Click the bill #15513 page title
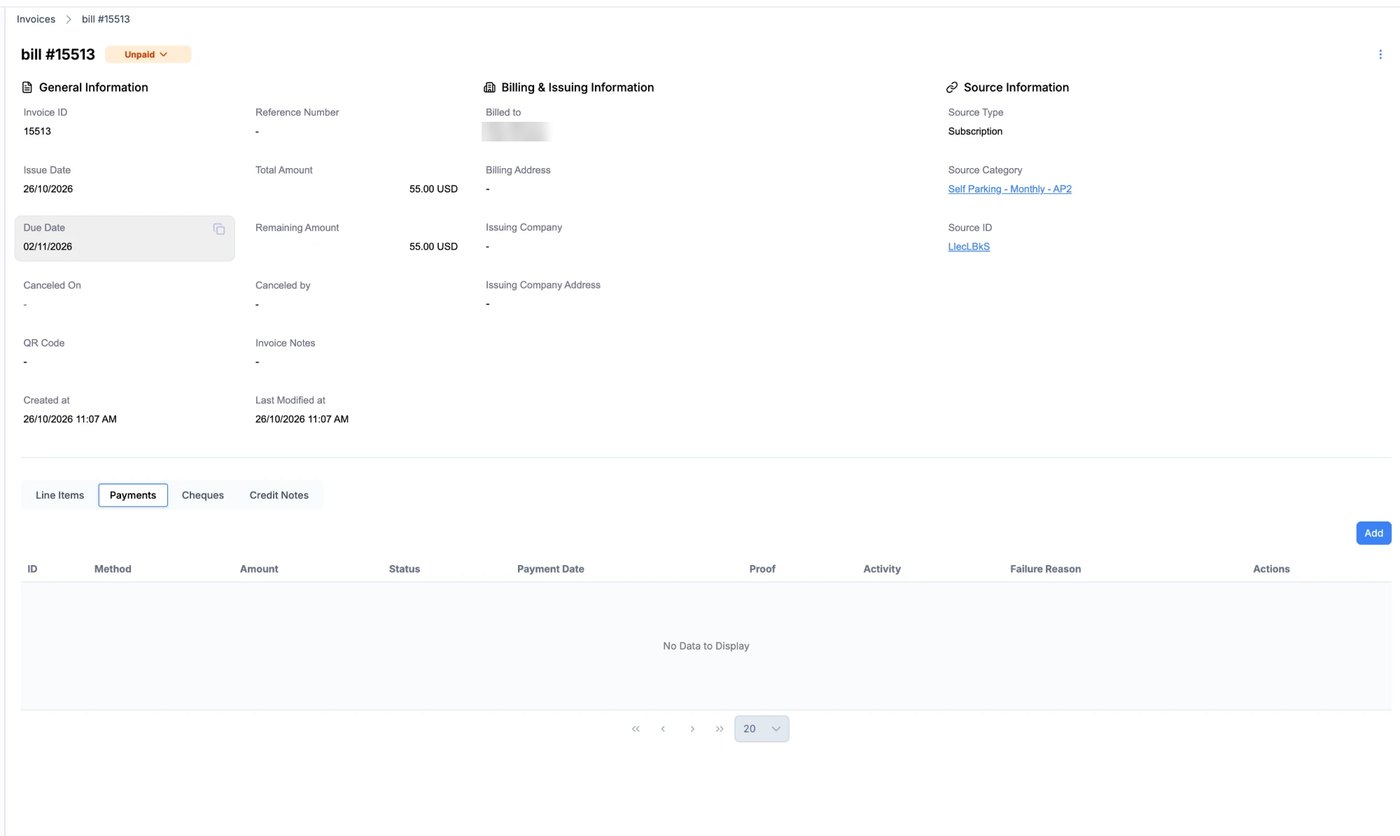Screen dimensions: 1400x836 click(58, 55)
